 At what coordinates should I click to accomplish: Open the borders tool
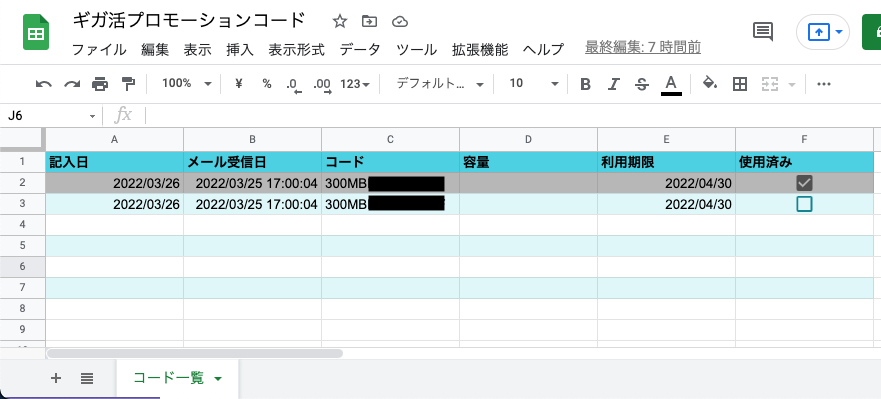tap(740, 84)
